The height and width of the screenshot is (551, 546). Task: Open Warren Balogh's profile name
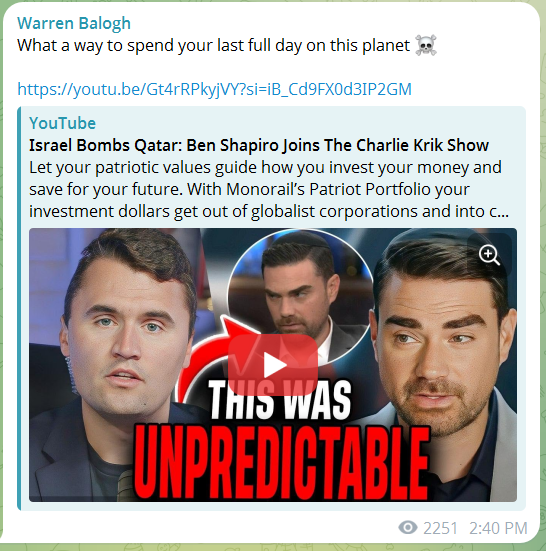pyautogui.click(x=74, y=23)
